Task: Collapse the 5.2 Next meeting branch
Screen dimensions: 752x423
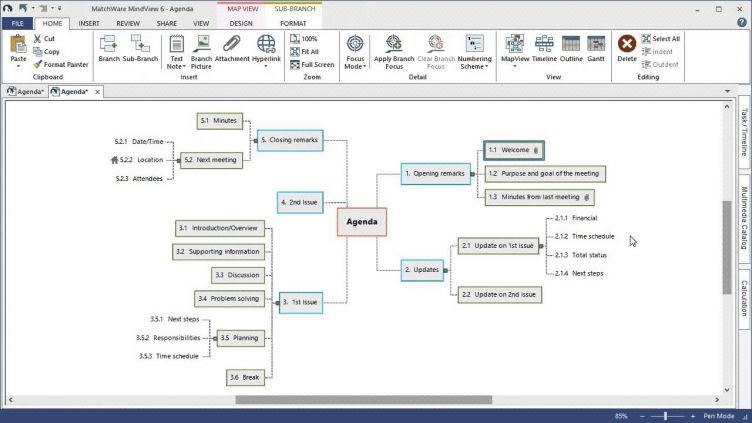Action: [x=178, y=160]
